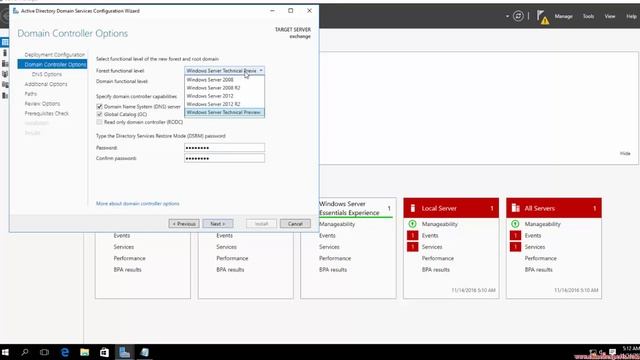Viewport: 640px width, 360px height.
Task: Click the Previous button
Action: [x=184, y=224]
